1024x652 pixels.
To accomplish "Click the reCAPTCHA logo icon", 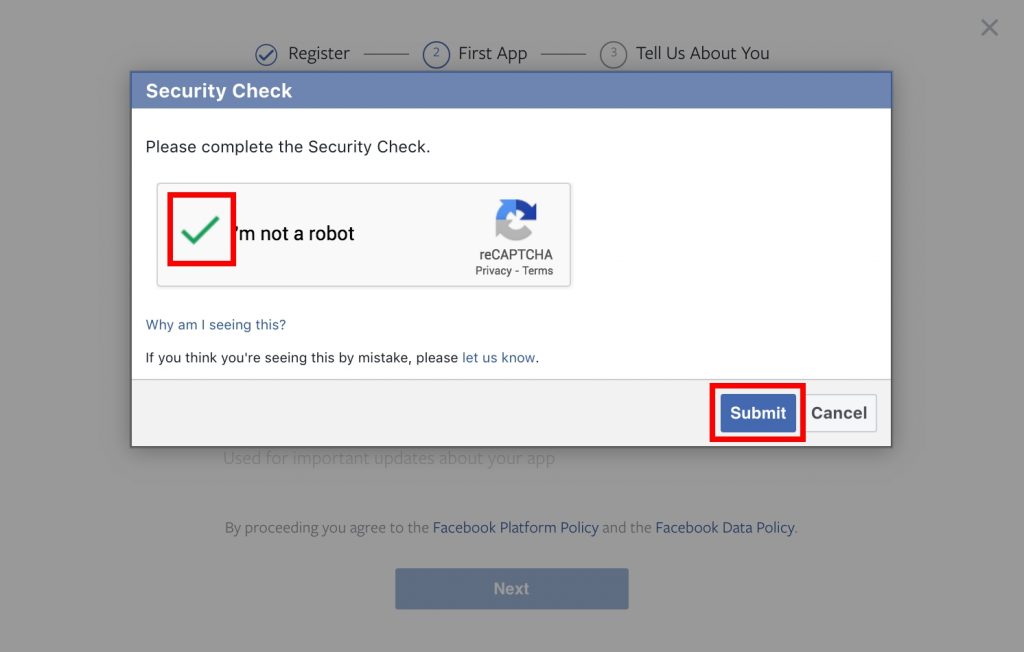I will pyautogui.click(x=516, y=220).
